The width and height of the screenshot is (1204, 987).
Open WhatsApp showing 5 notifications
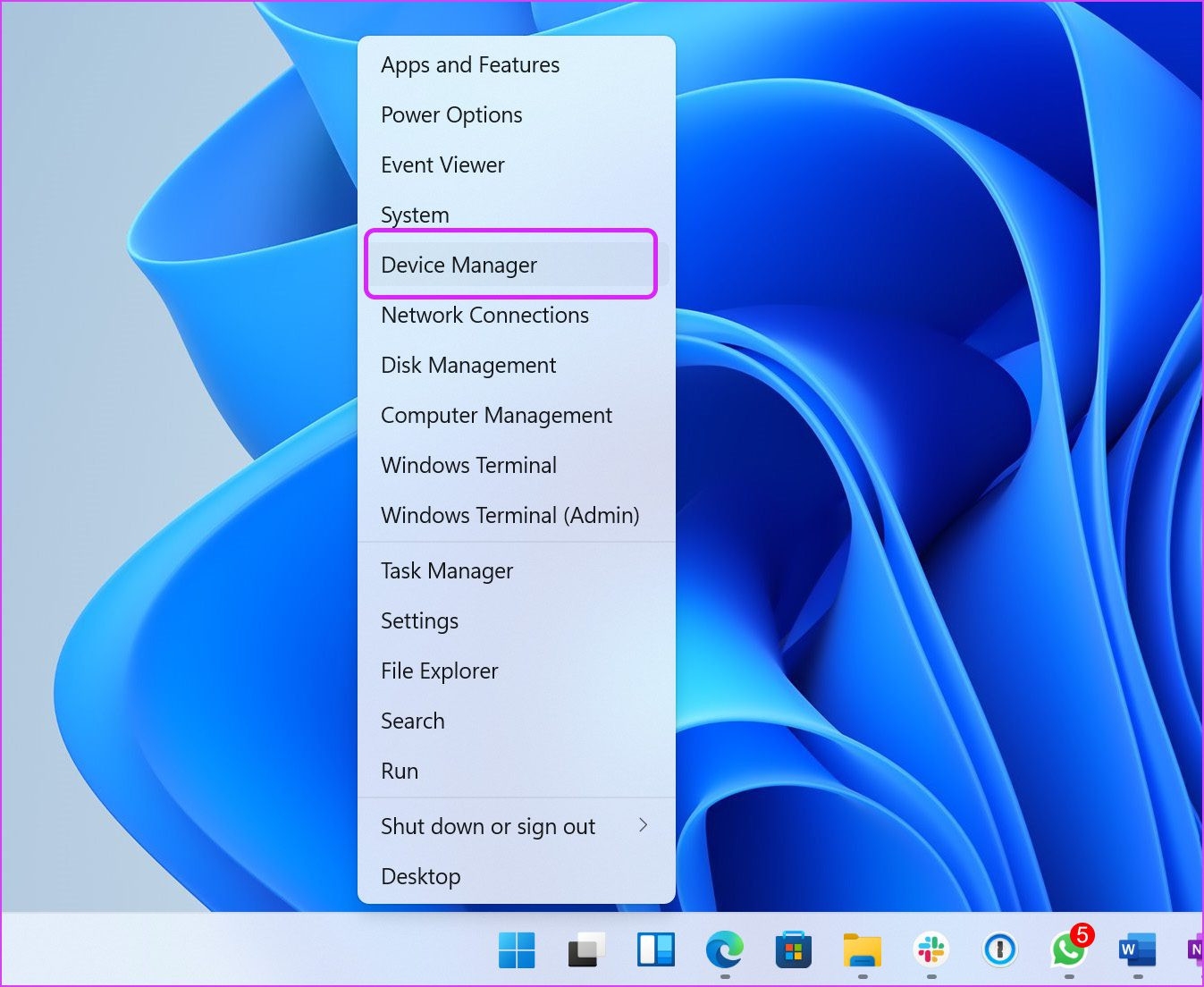click(1069, 952)
